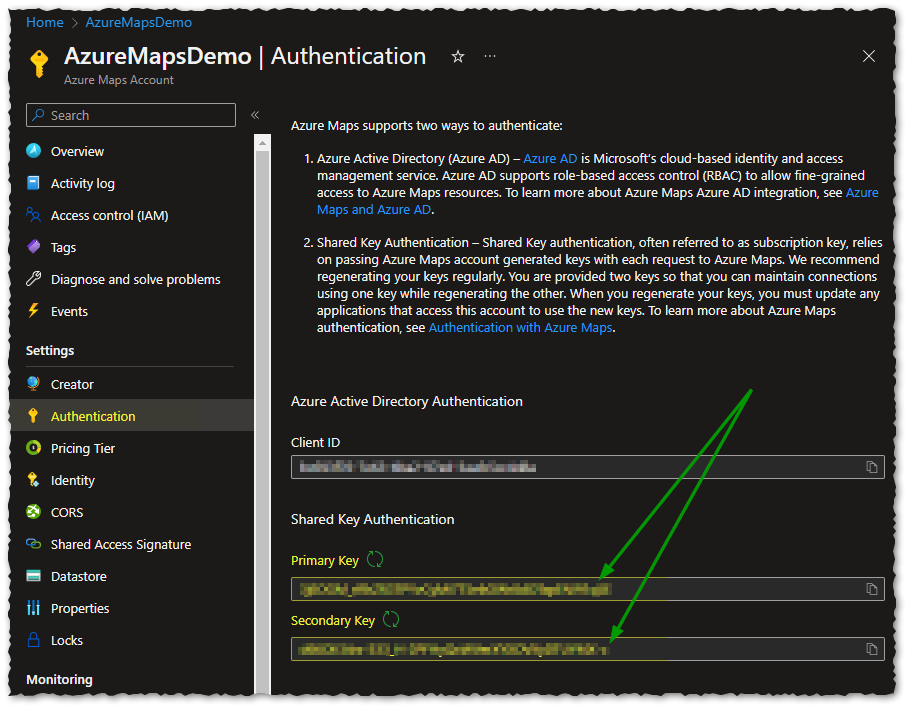Click the Overview icon in sidebar
This screenshot has height=708, width=908.
(x=34, y=151)
